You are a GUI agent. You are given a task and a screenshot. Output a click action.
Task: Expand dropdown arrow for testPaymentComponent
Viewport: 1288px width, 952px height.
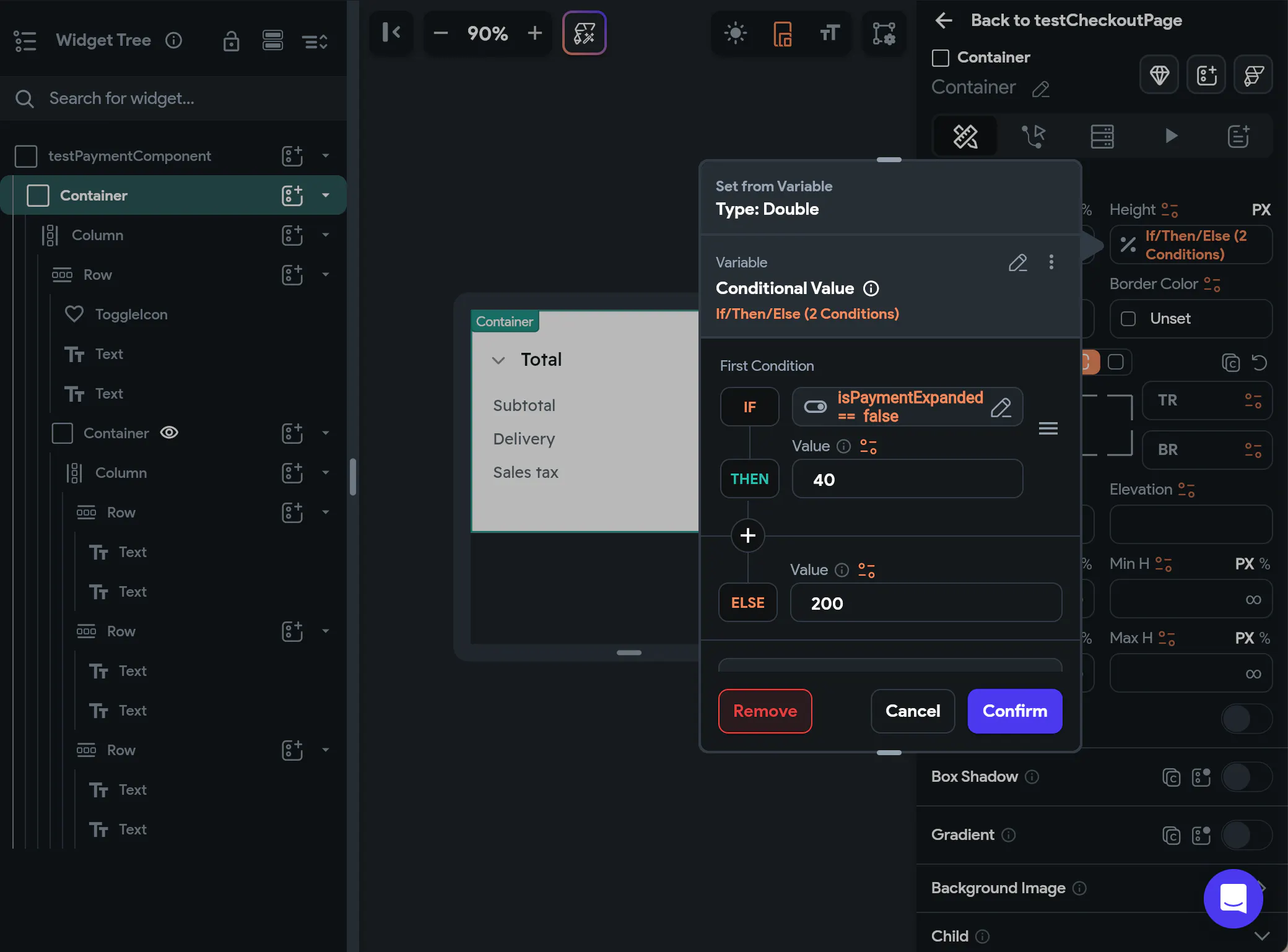point(326,156)
